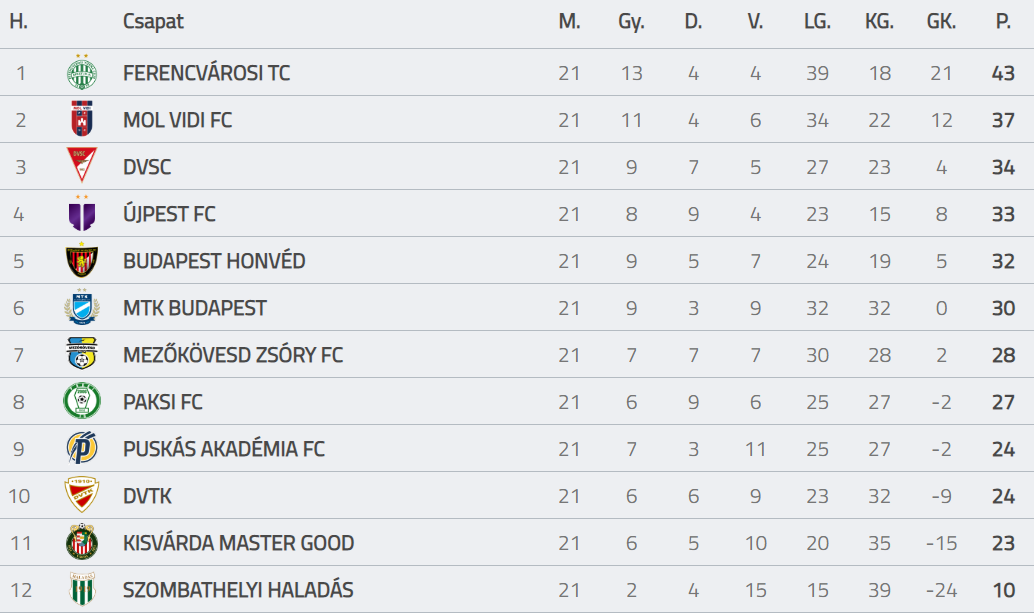Click the Paksi FC round green crest
This screenshot has height=613, width=1034.
coord(82,401)
